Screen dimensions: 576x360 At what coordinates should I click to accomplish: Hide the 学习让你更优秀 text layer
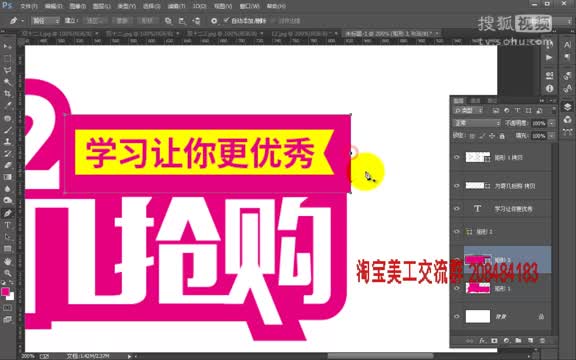[457, 209]
